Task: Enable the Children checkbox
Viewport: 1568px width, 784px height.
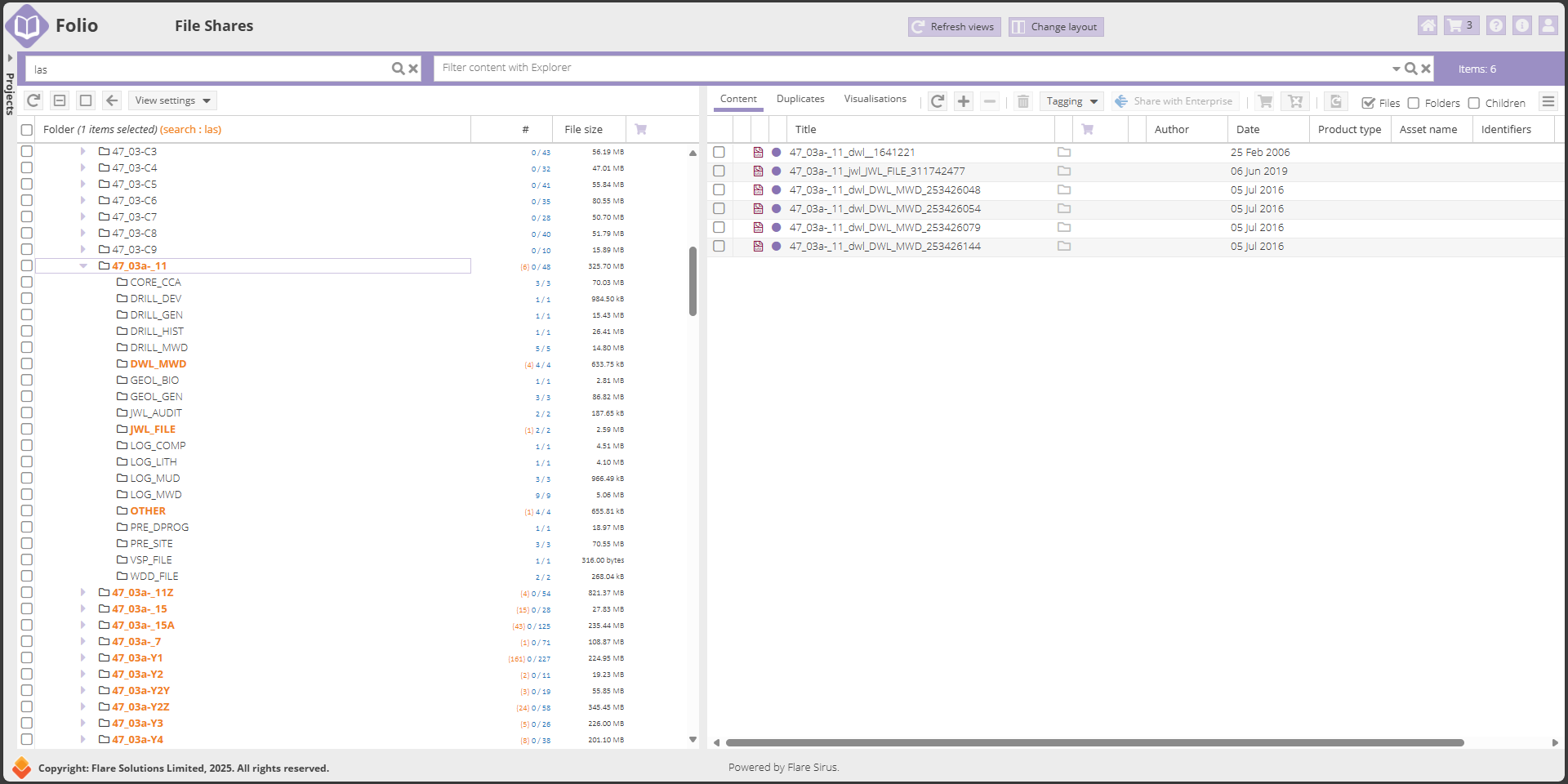Action: 1474,103
